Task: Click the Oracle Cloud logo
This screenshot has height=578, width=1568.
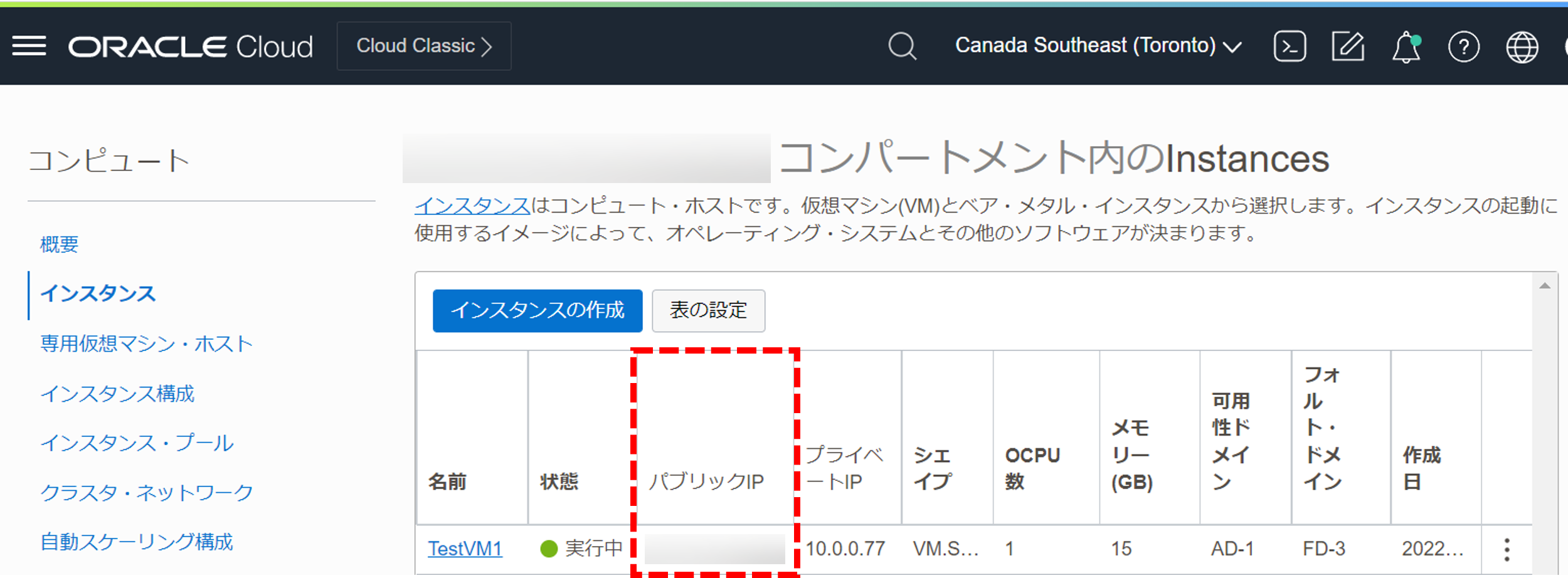Action: (x=191, y=46)
